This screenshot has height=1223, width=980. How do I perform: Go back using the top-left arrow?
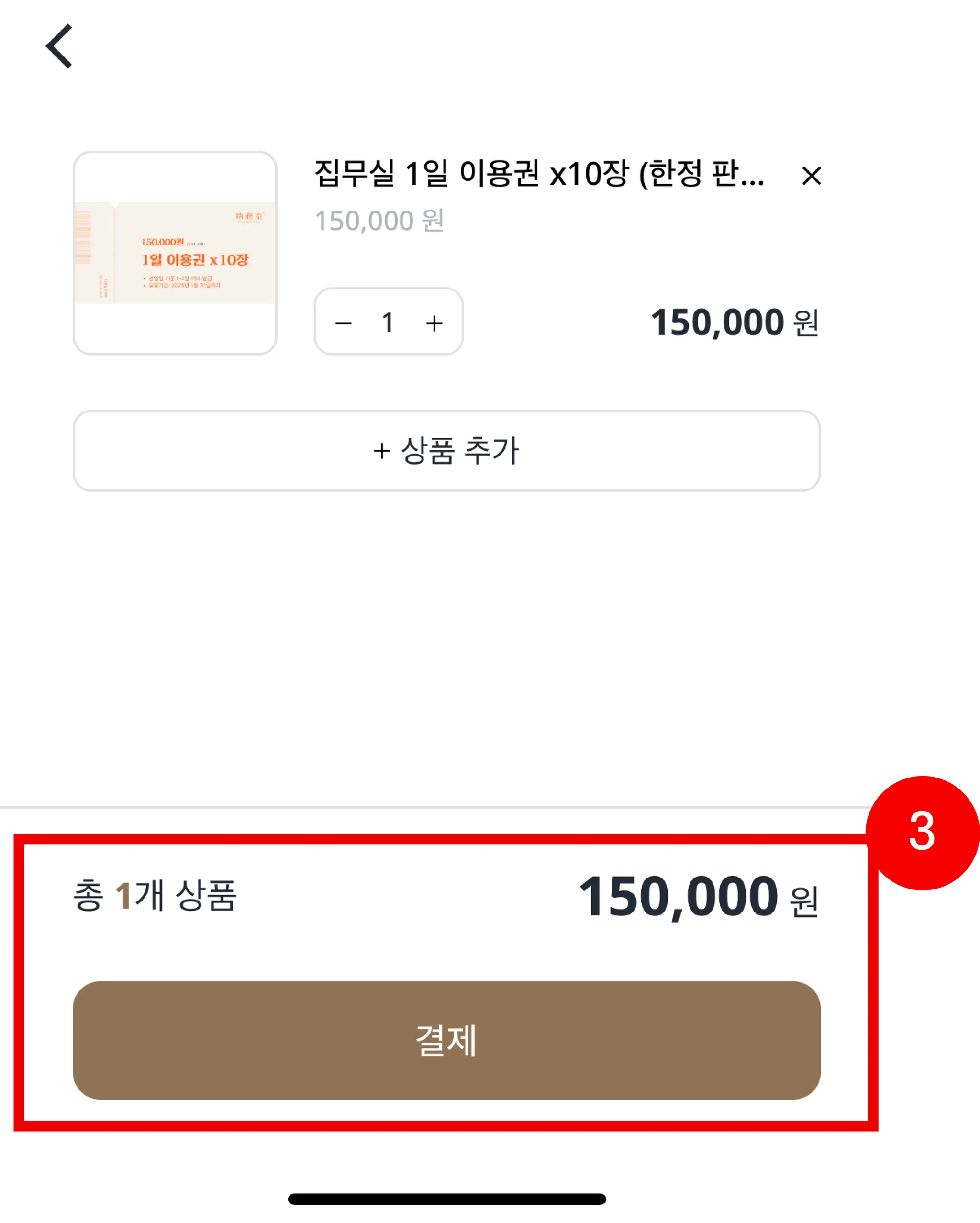59,46
